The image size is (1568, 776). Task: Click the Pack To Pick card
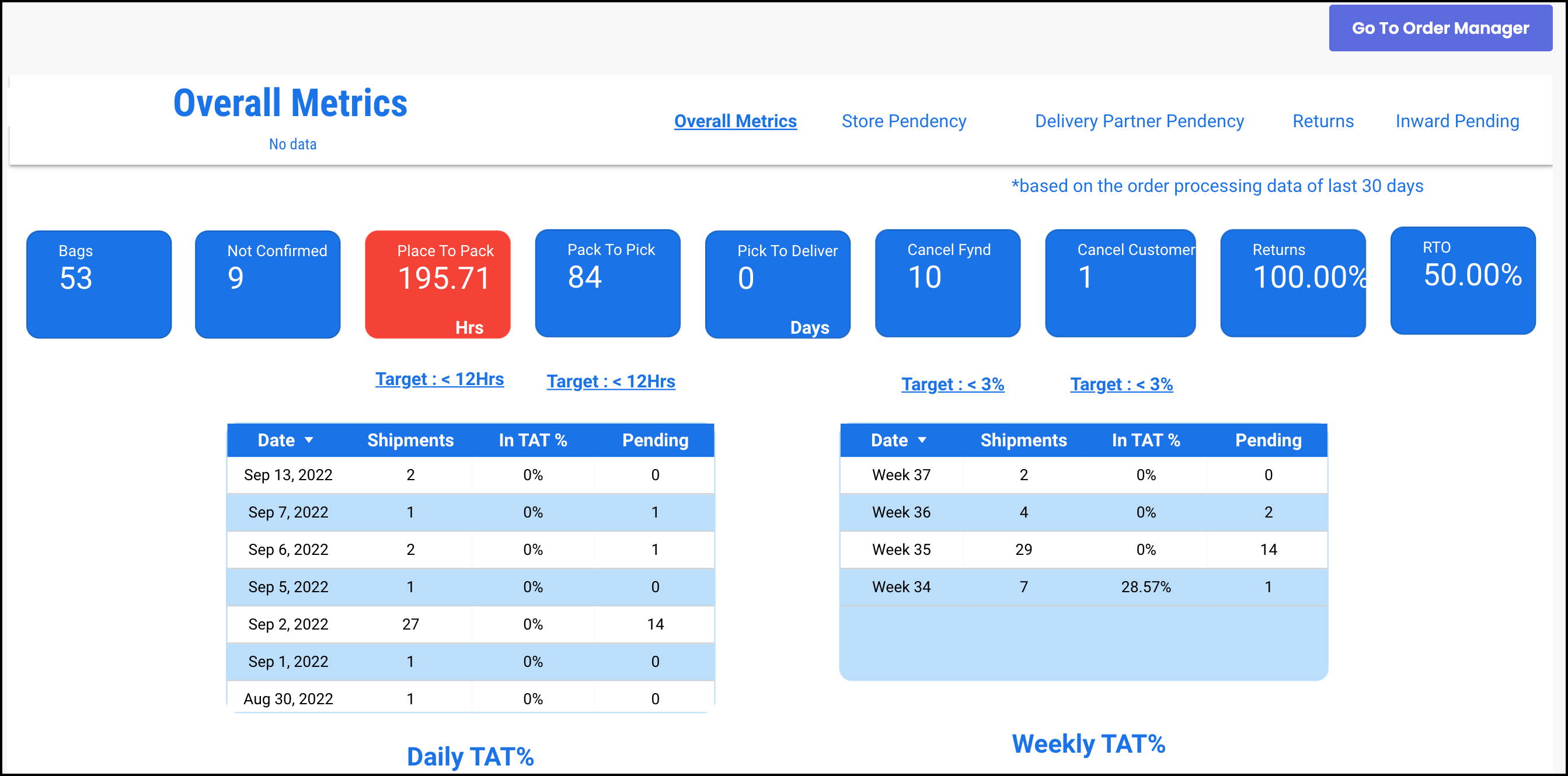click(607, 283)
